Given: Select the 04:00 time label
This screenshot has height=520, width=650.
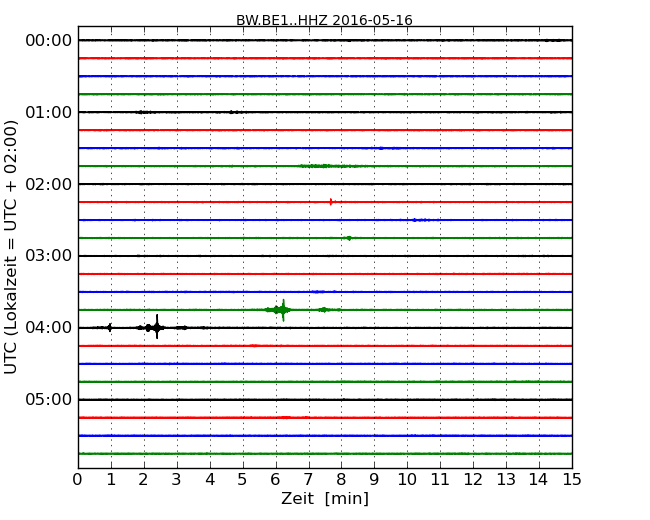Looking at the screenshot, I should [x=49, y=328].
